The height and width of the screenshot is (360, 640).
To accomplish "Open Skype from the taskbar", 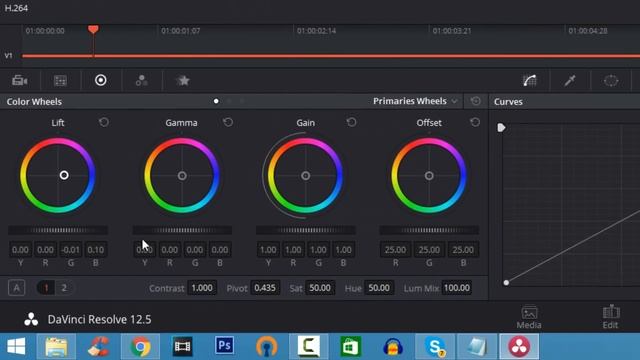I will point(435,347).
